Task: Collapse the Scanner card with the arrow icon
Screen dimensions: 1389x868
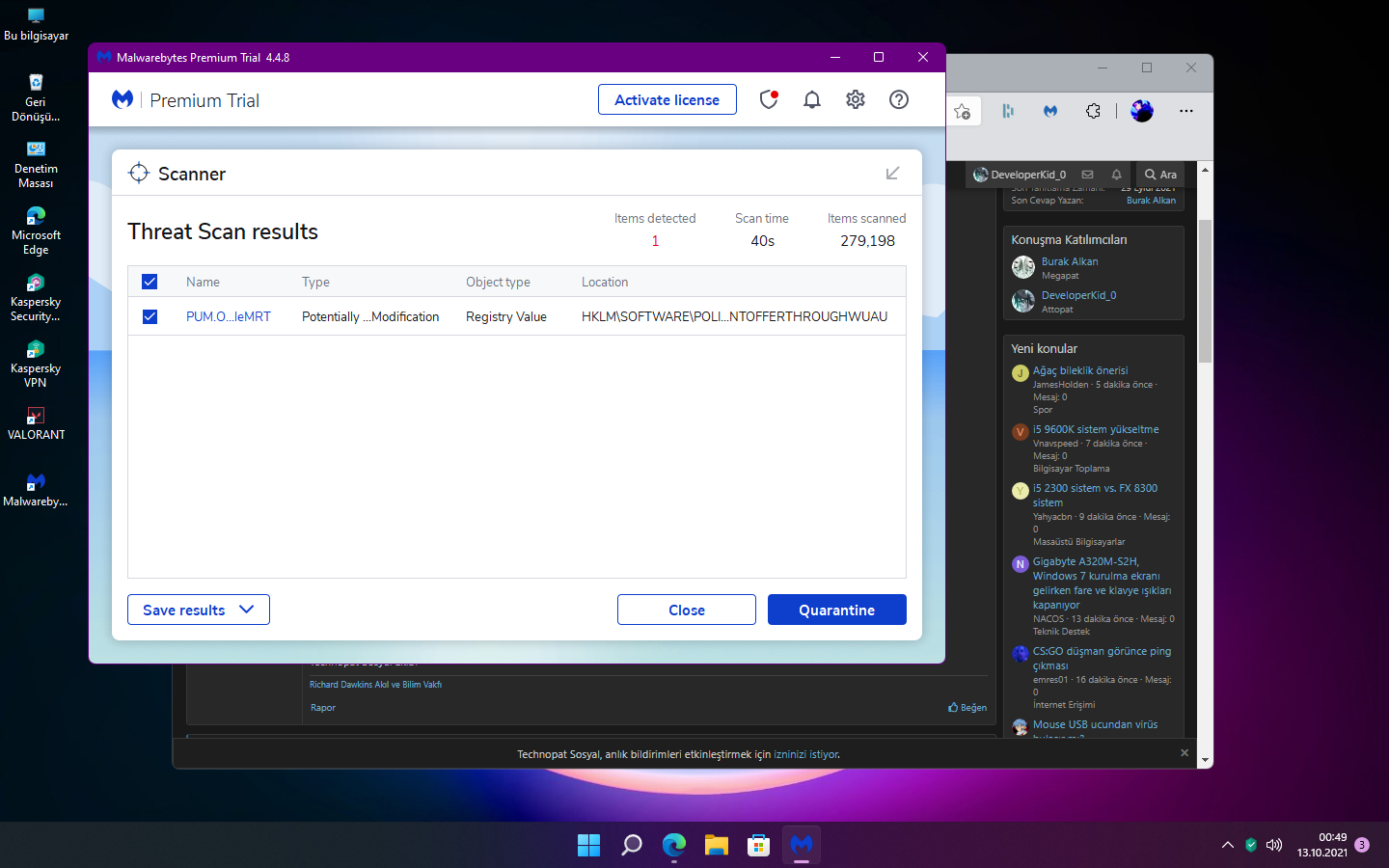Action: tap(892, 173)
